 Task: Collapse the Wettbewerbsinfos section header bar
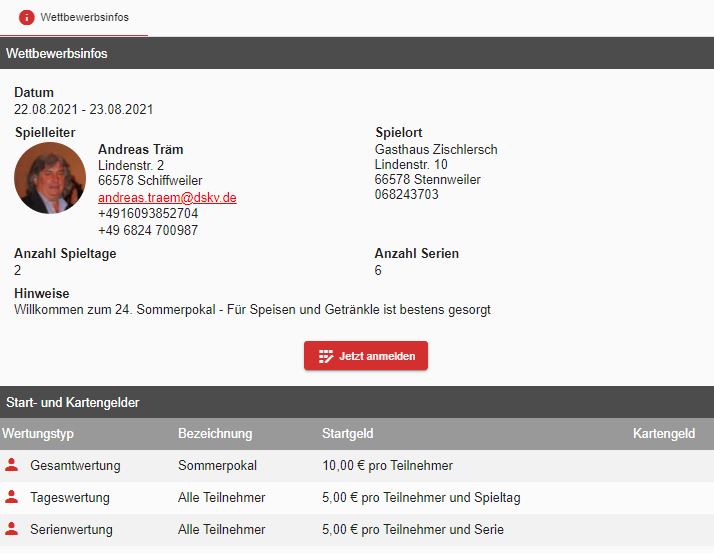click(x=357, y=53)
